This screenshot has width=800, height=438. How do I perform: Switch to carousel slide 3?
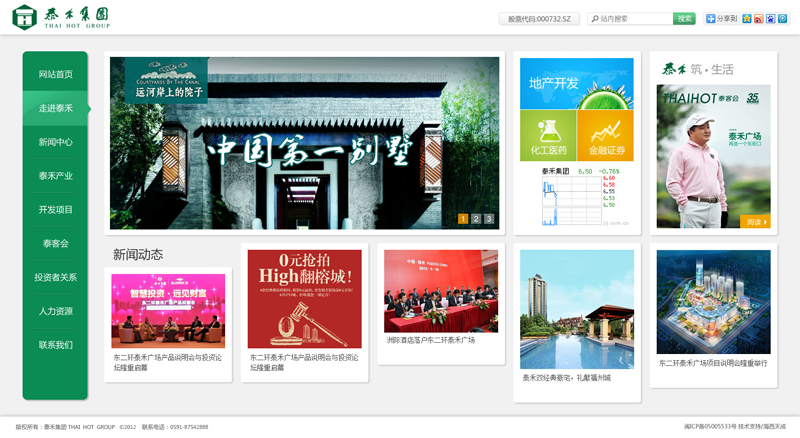(x=489, y=218)
